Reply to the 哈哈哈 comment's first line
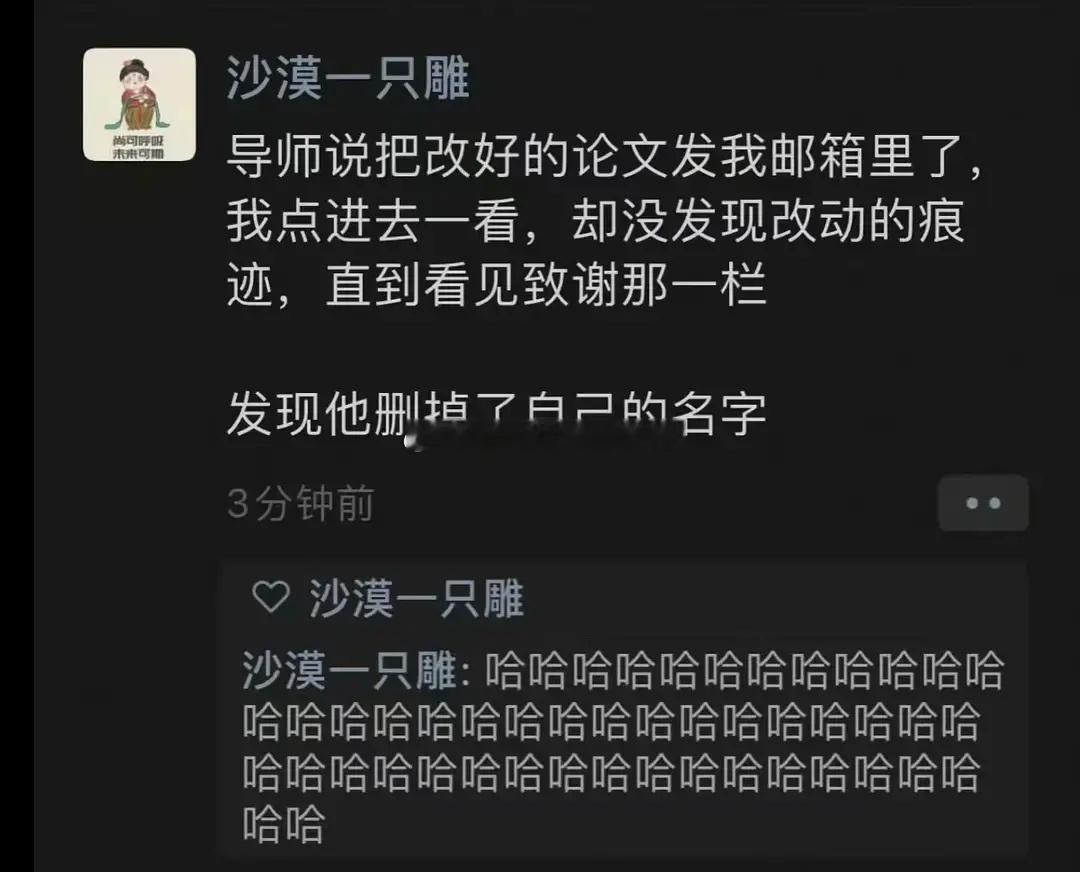This screenshot has width=1080, height=872. (744, 670)
